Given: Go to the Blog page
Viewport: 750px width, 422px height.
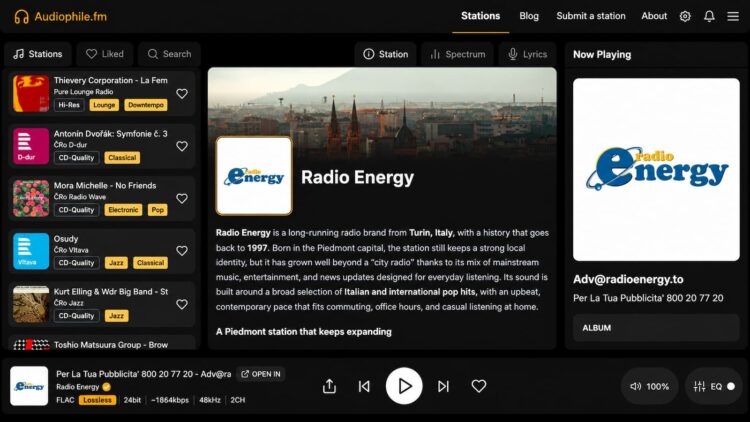Looking at the screenshot, I should click(529, 16).
